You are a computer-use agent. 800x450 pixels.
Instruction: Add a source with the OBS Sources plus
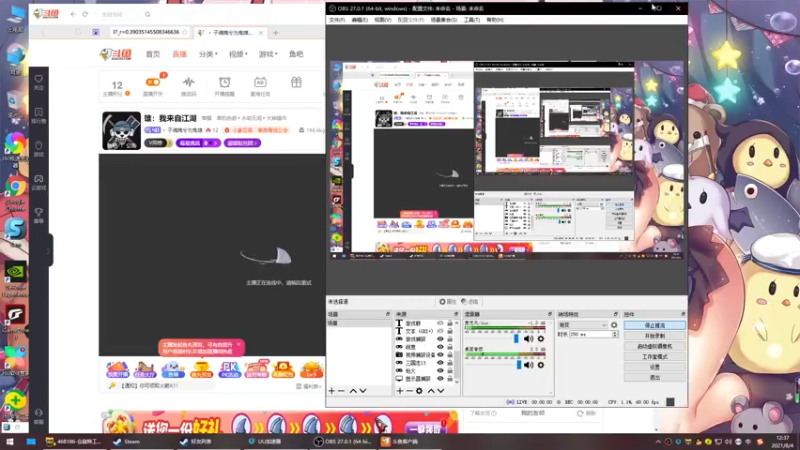400,391
